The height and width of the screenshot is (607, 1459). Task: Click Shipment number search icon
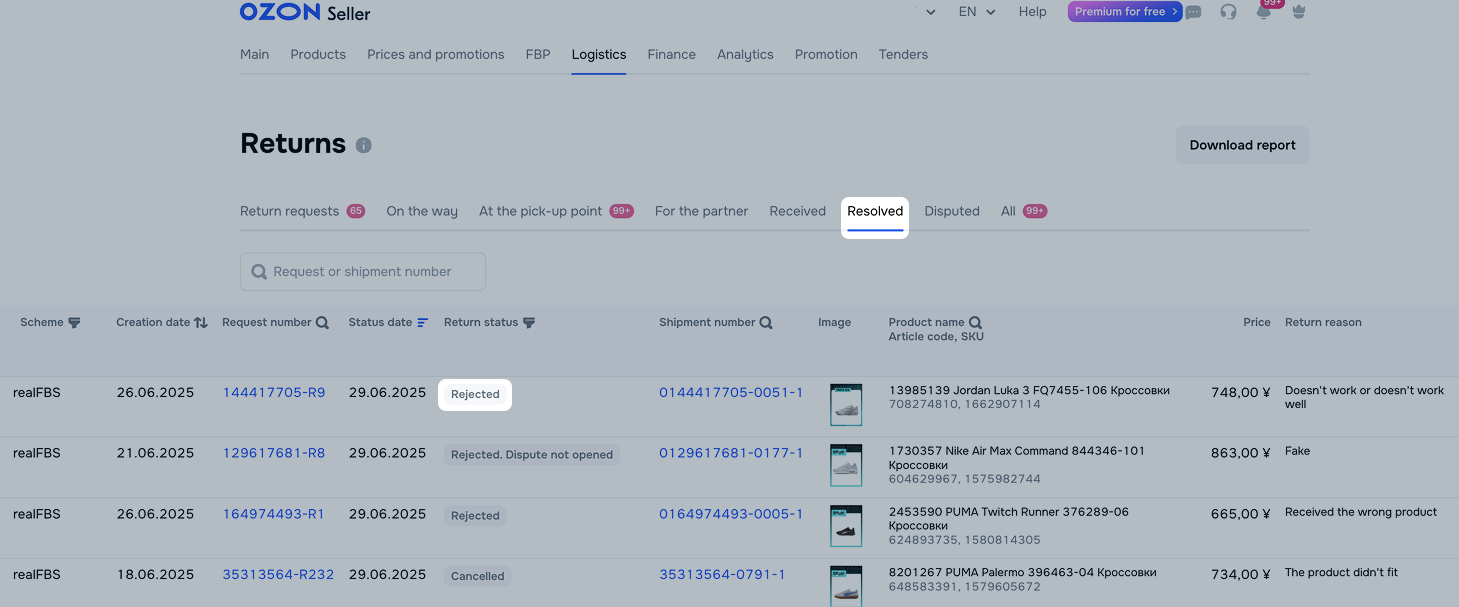pos(766,323)
